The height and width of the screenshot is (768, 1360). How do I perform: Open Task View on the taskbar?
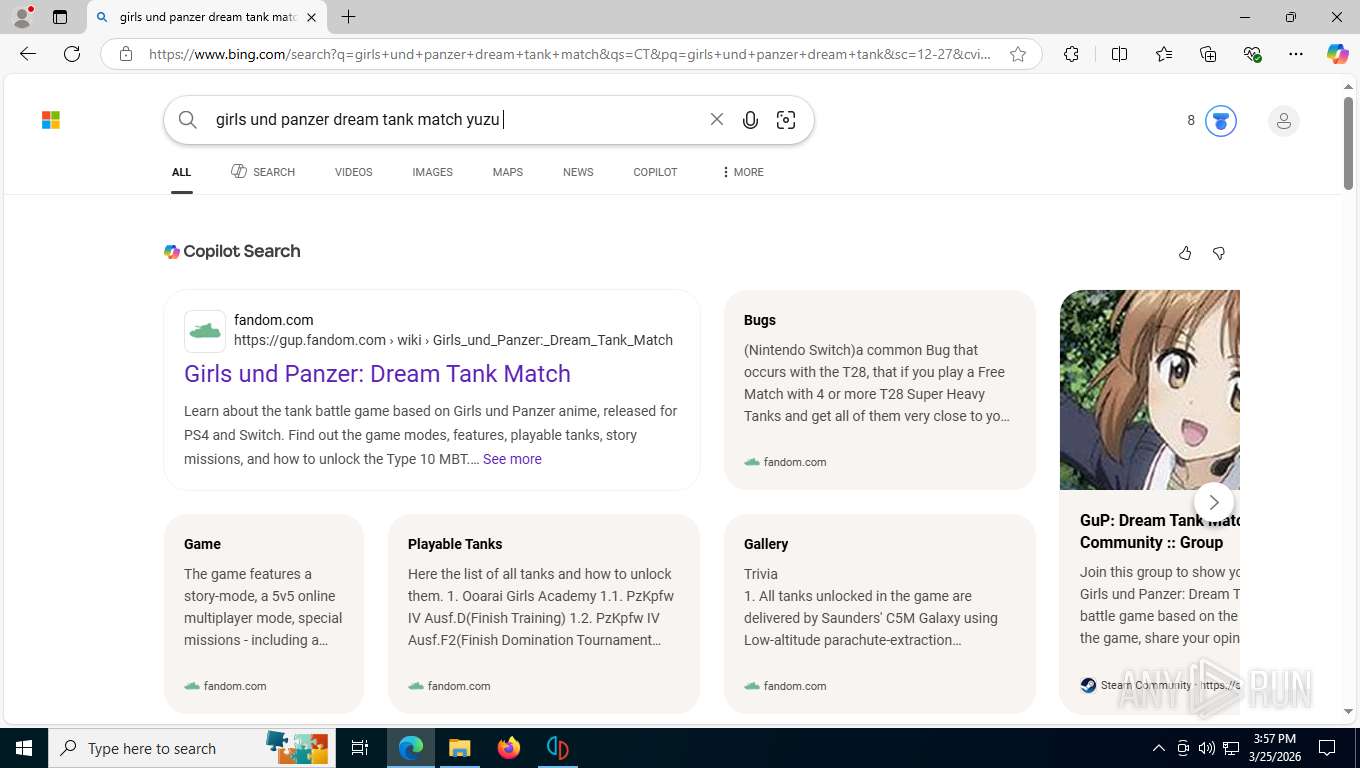360,748
